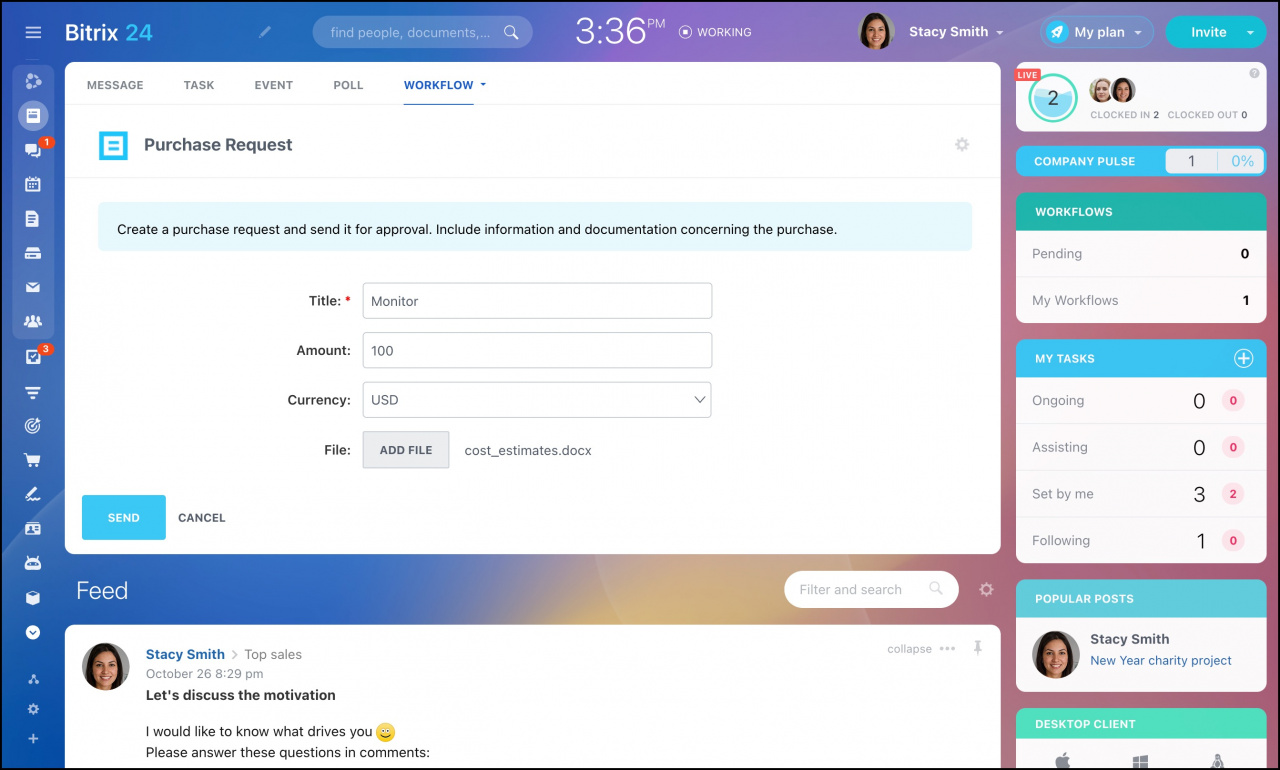
Task: Pin the Stacy Smith post
Action: 977,648
